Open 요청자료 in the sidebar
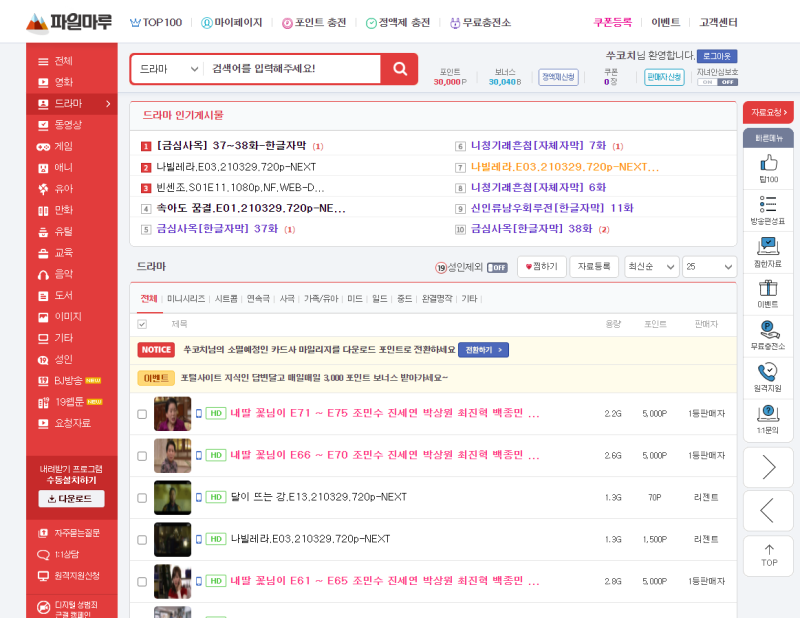Viewport: 800px width, 618px height. [71, 424]
